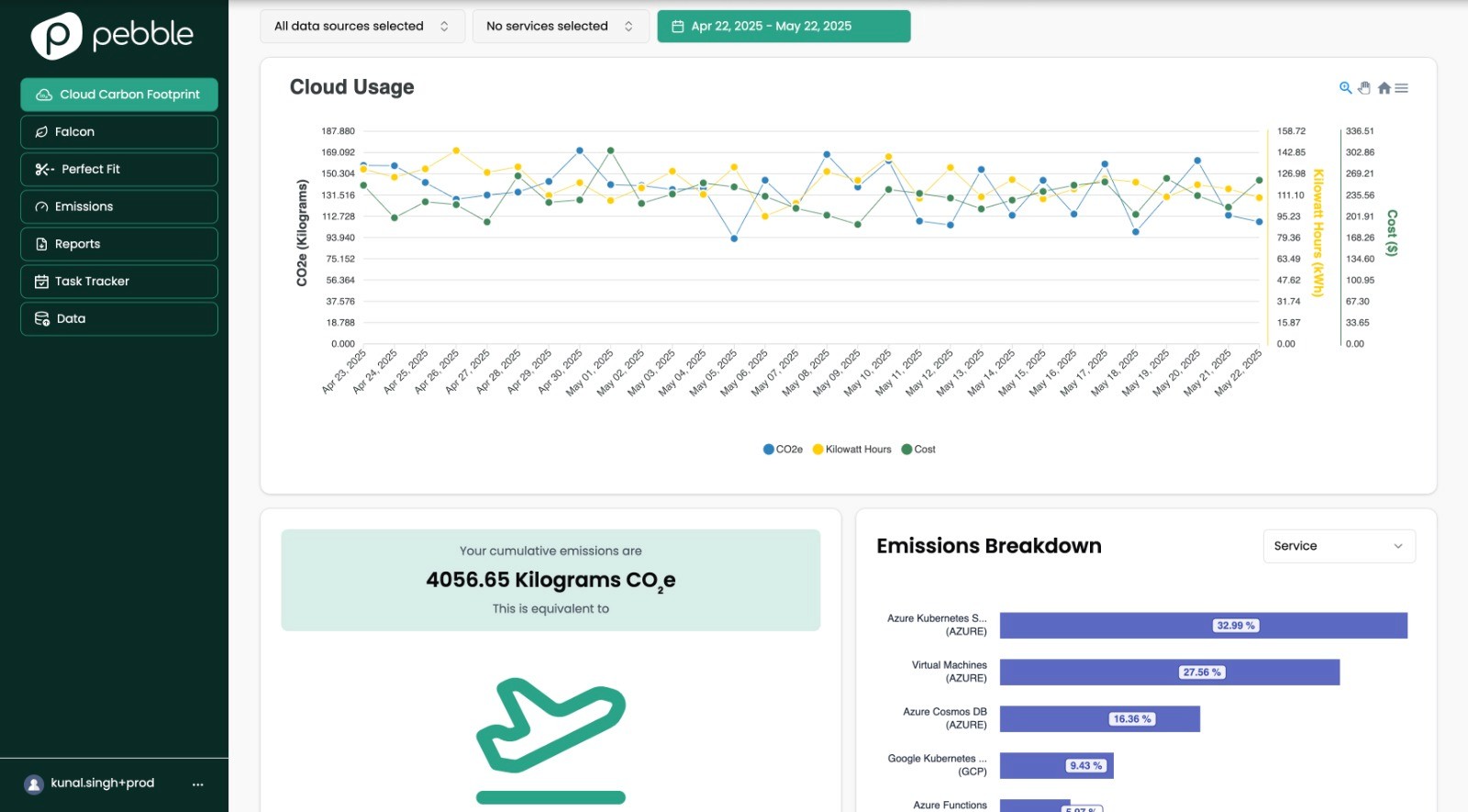The width and height of the screenshot is (1468, 812).
Task: Click calendar icon in date range button
Action: (678, 27)
